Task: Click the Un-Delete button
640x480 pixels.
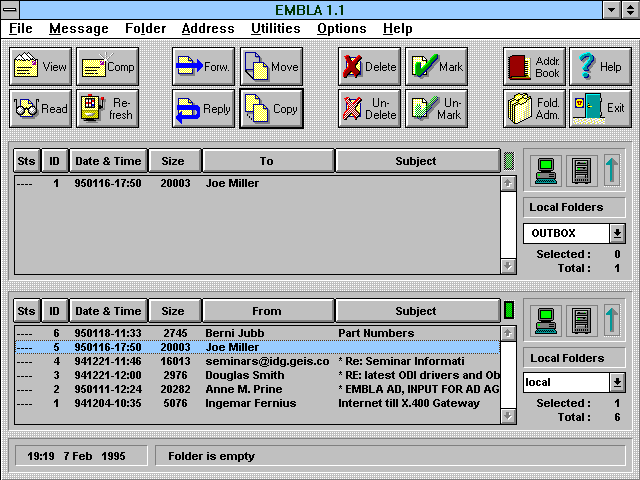Action: pos(369,109)
